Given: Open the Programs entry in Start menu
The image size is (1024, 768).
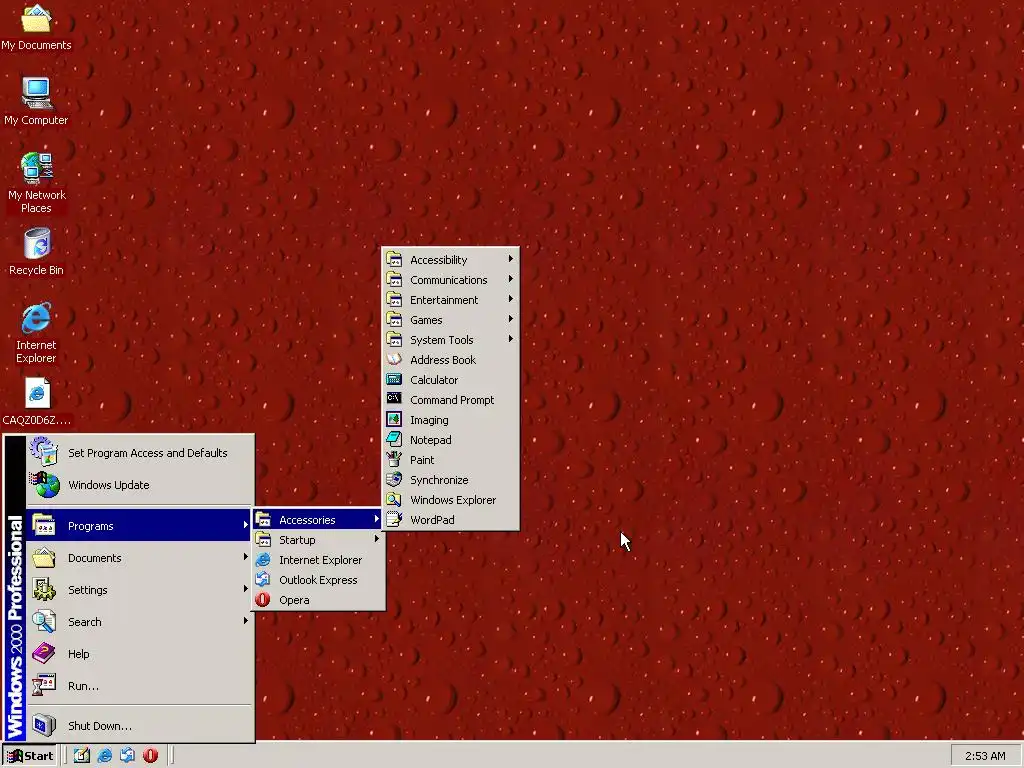Looking at the screenshot, I should tap(139, 526).
